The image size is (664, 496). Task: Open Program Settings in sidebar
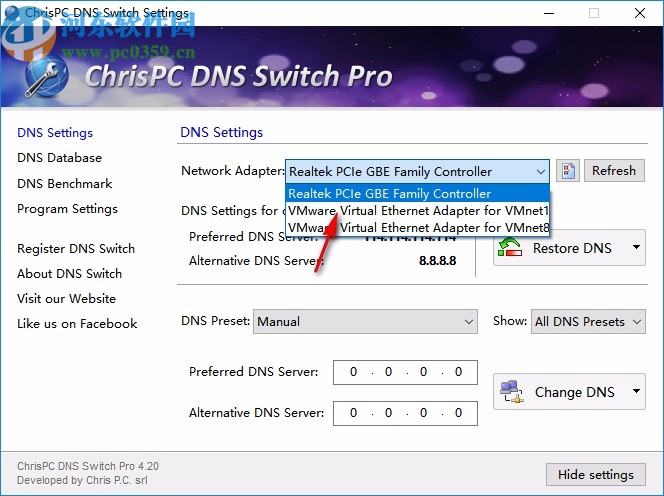tap(67, 209)
